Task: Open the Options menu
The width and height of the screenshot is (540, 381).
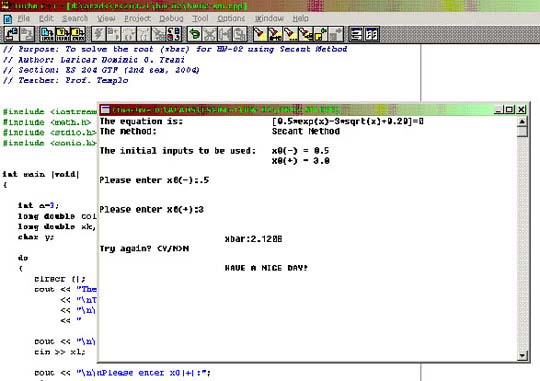Action: [x=231, y=18]
